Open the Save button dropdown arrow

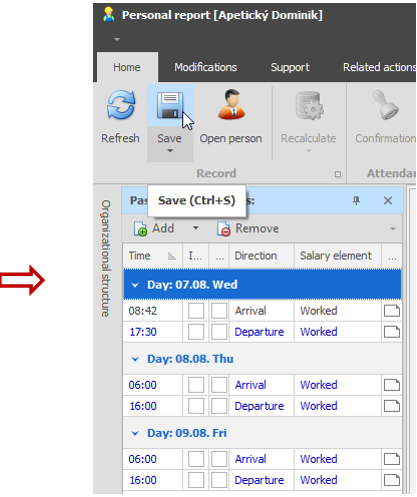coord(170,151)
